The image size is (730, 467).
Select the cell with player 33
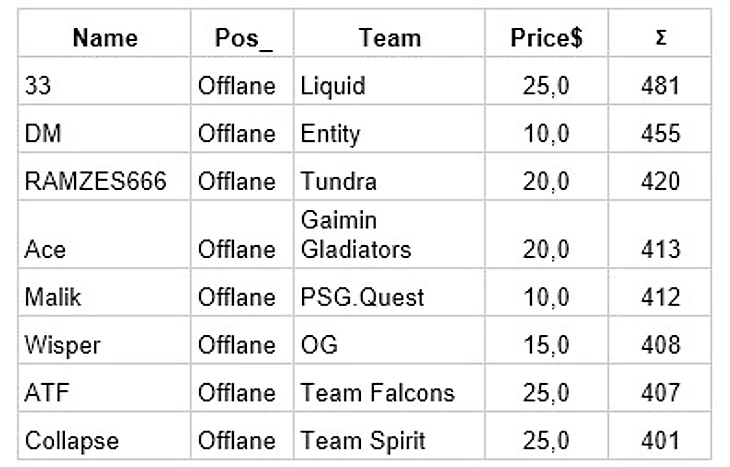click(40, 86)
